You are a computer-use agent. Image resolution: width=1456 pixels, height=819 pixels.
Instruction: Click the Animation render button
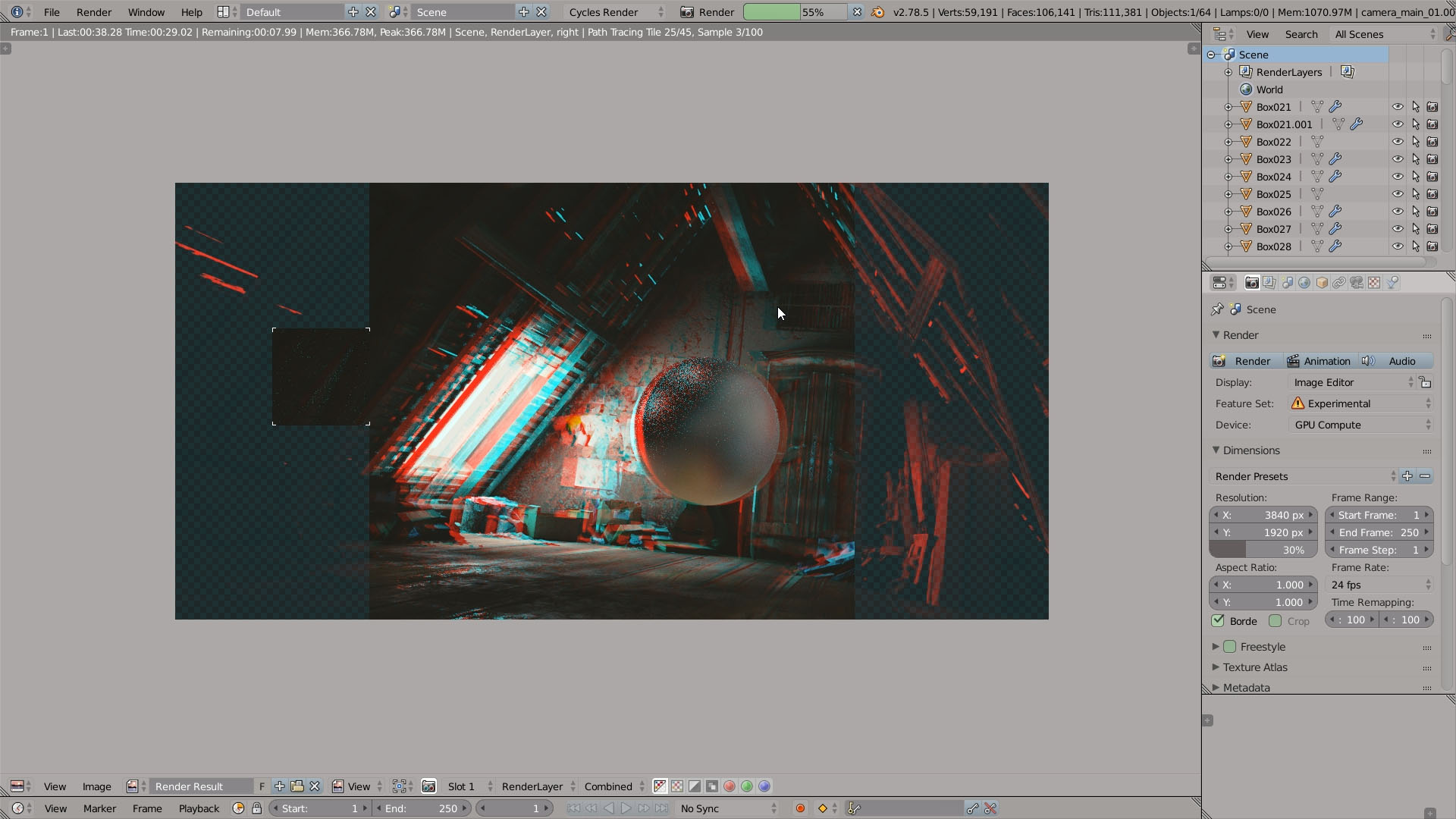[x=1319, y=361]
